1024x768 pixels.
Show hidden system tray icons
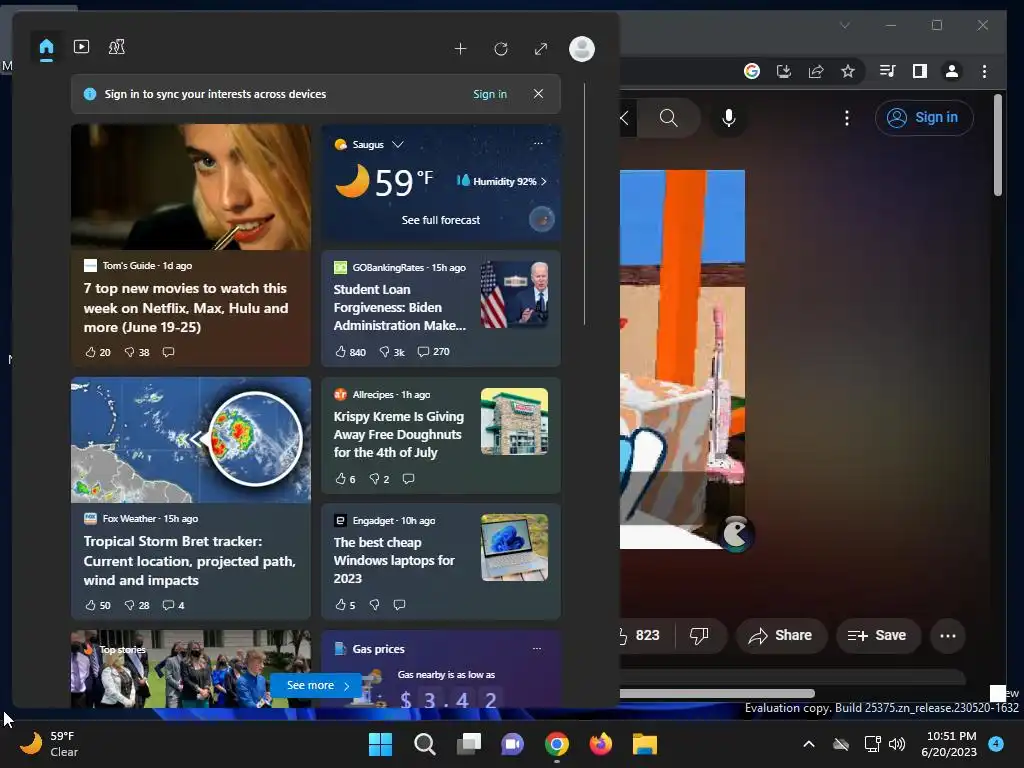(808, 744)
